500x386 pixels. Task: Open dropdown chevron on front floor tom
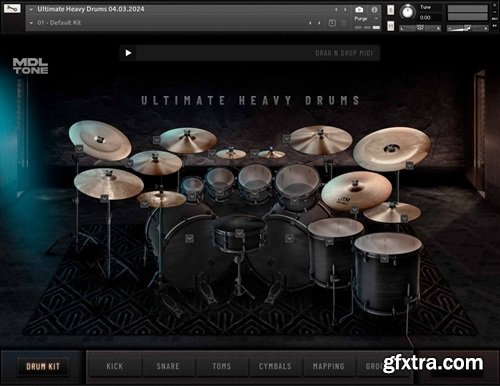point(385,258)
